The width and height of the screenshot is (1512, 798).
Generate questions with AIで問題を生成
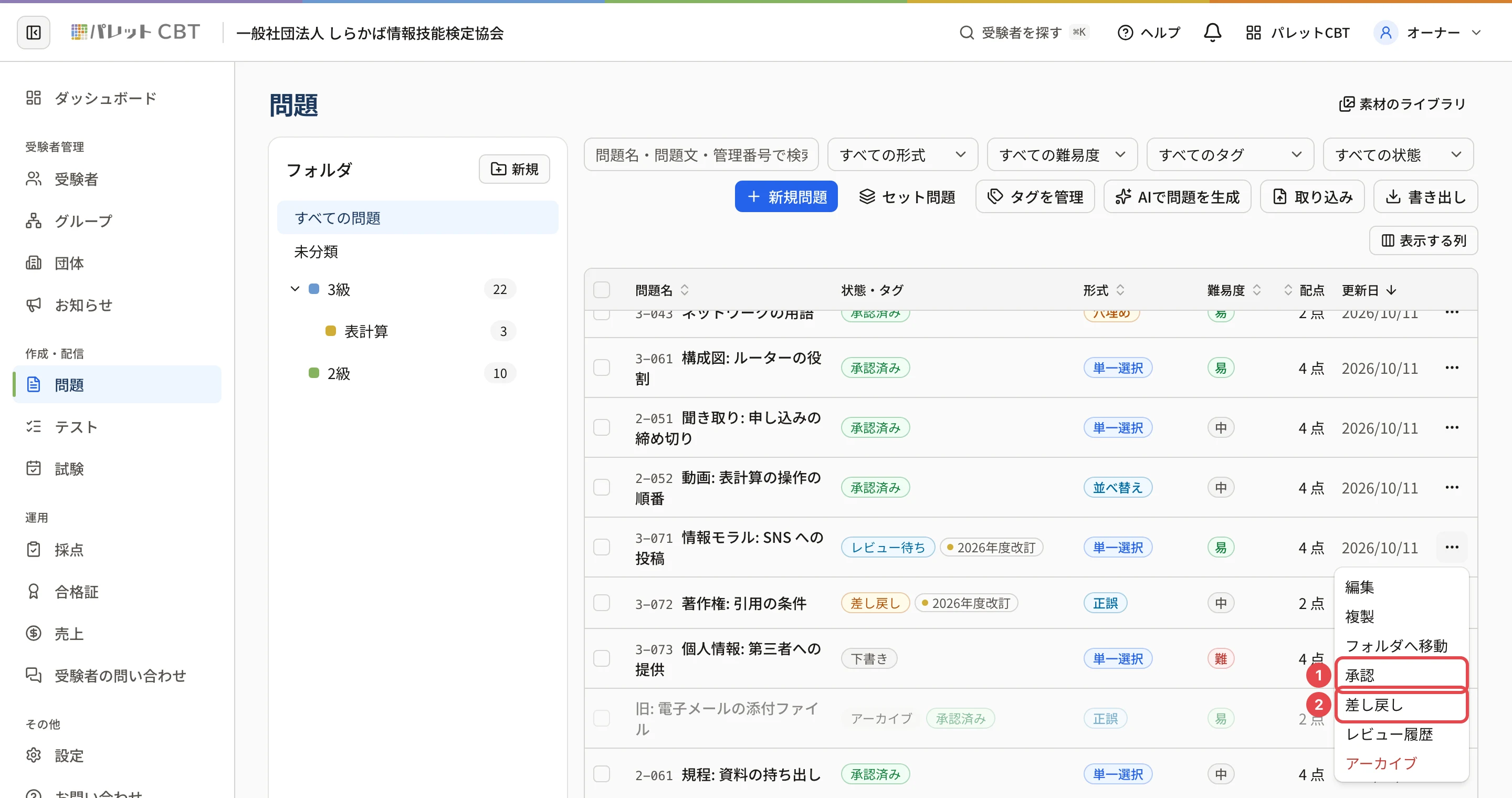(x=1178, y=196)
